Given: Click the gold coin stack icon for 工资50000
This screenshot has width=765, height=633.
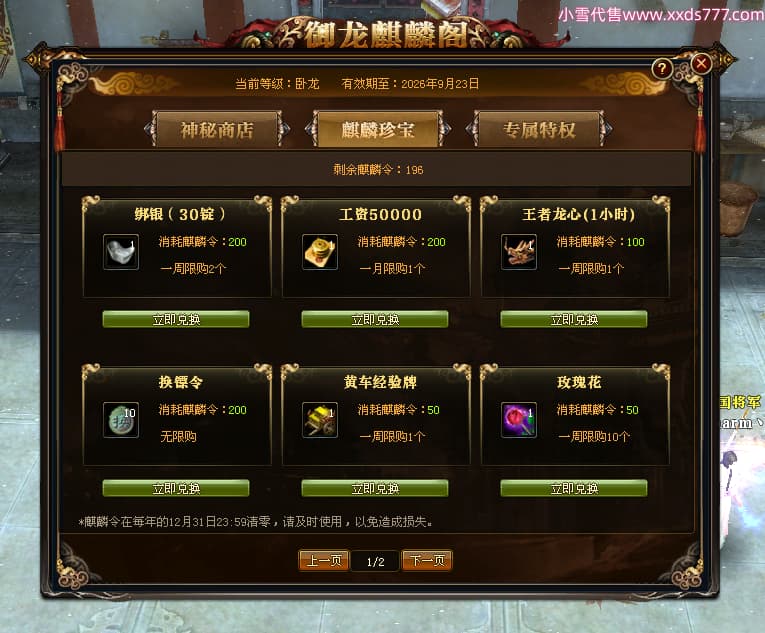Looking at the screenshot, I should 320,252.
